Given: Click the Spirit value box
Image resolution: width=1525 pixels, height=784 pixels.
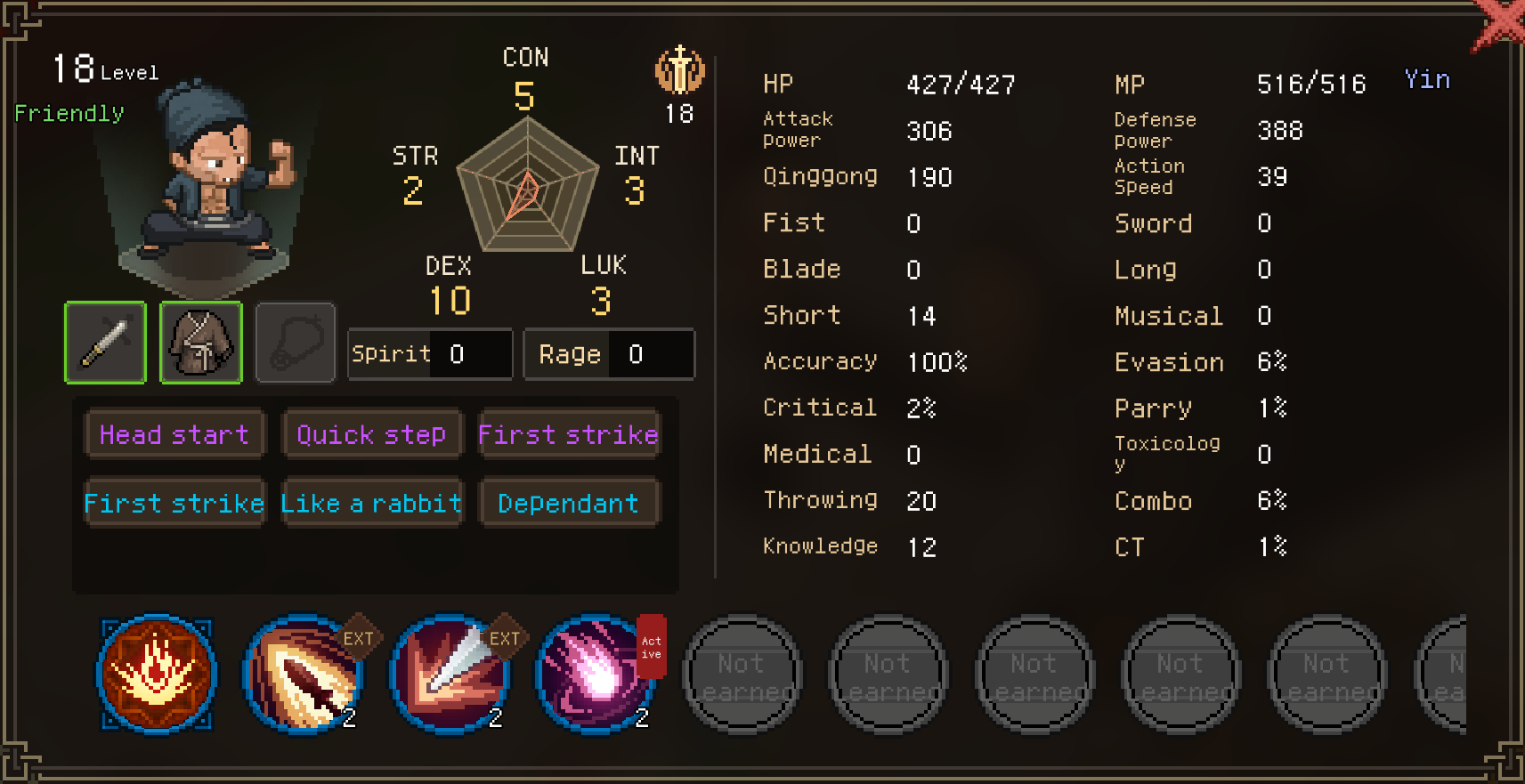Looking at the screenshot, I should (x=430, y=354).
